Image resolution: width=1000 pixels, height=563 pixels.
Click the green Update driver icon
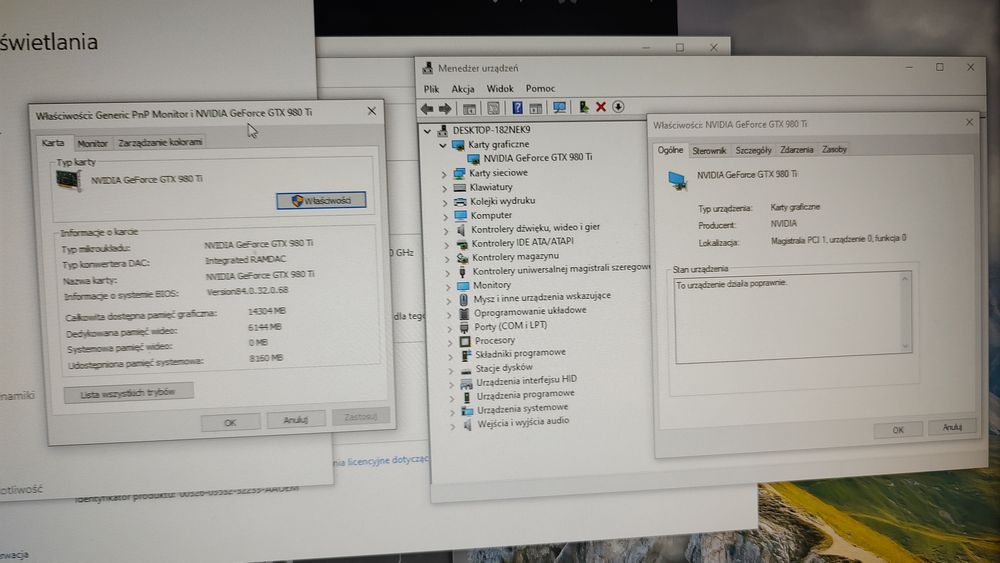[584, 107]
